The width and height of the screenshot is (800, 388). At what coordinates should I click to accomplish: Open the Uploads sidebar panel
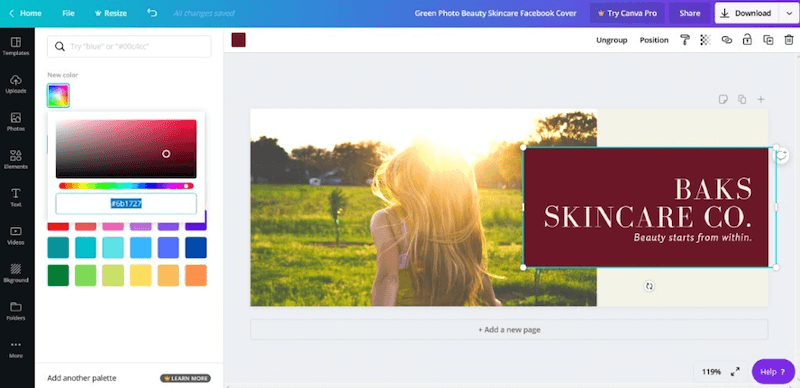point(16,84)
